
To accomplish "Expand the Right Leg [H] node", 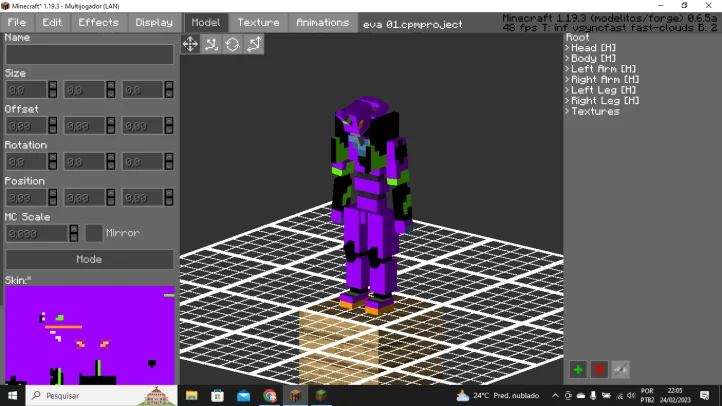I will click(x=567, y=101).
